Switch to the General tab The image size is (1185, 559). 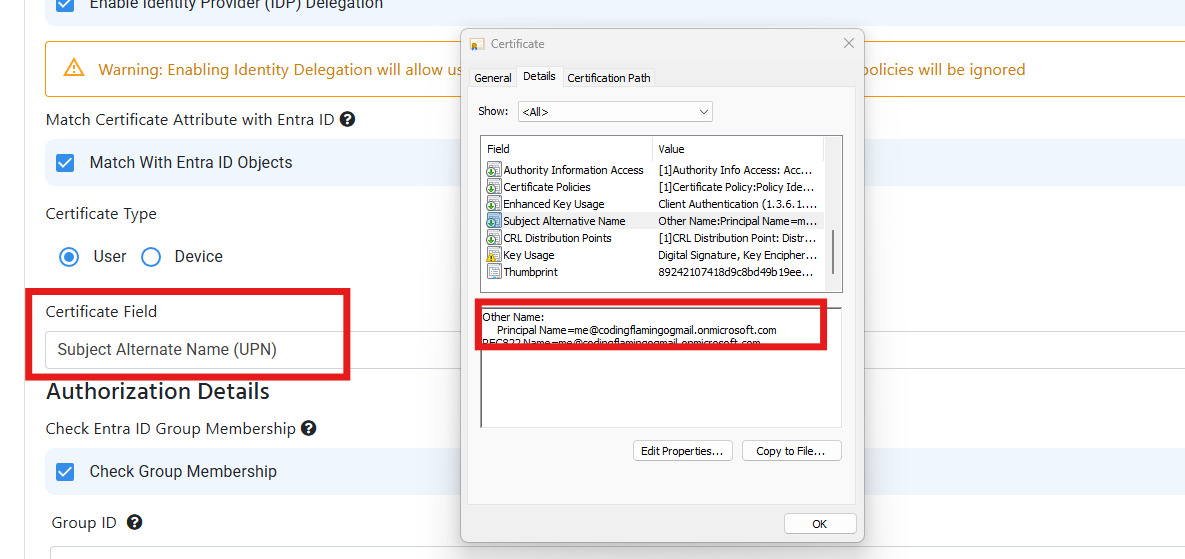coord(492,78)
